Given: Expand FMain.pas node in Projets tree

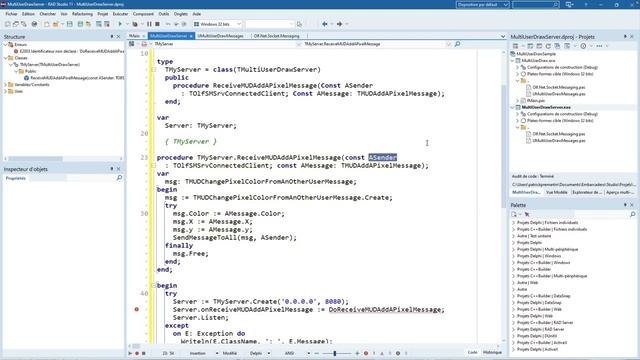Looking at the screenshot, I should pyautogui.click(x=518, y=100).
